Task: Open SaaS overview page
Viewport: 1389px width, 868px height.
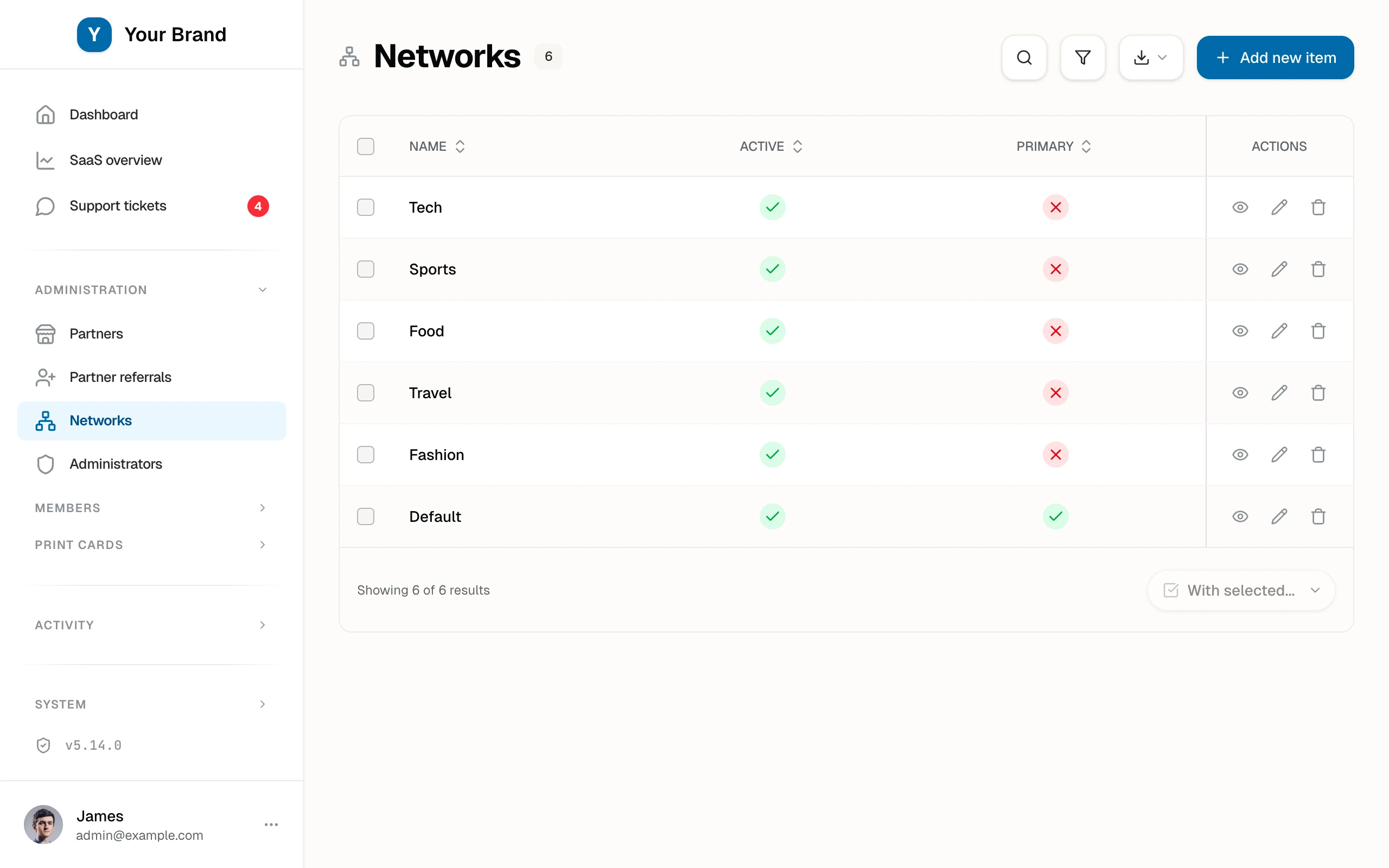Action: pos(151,160)
